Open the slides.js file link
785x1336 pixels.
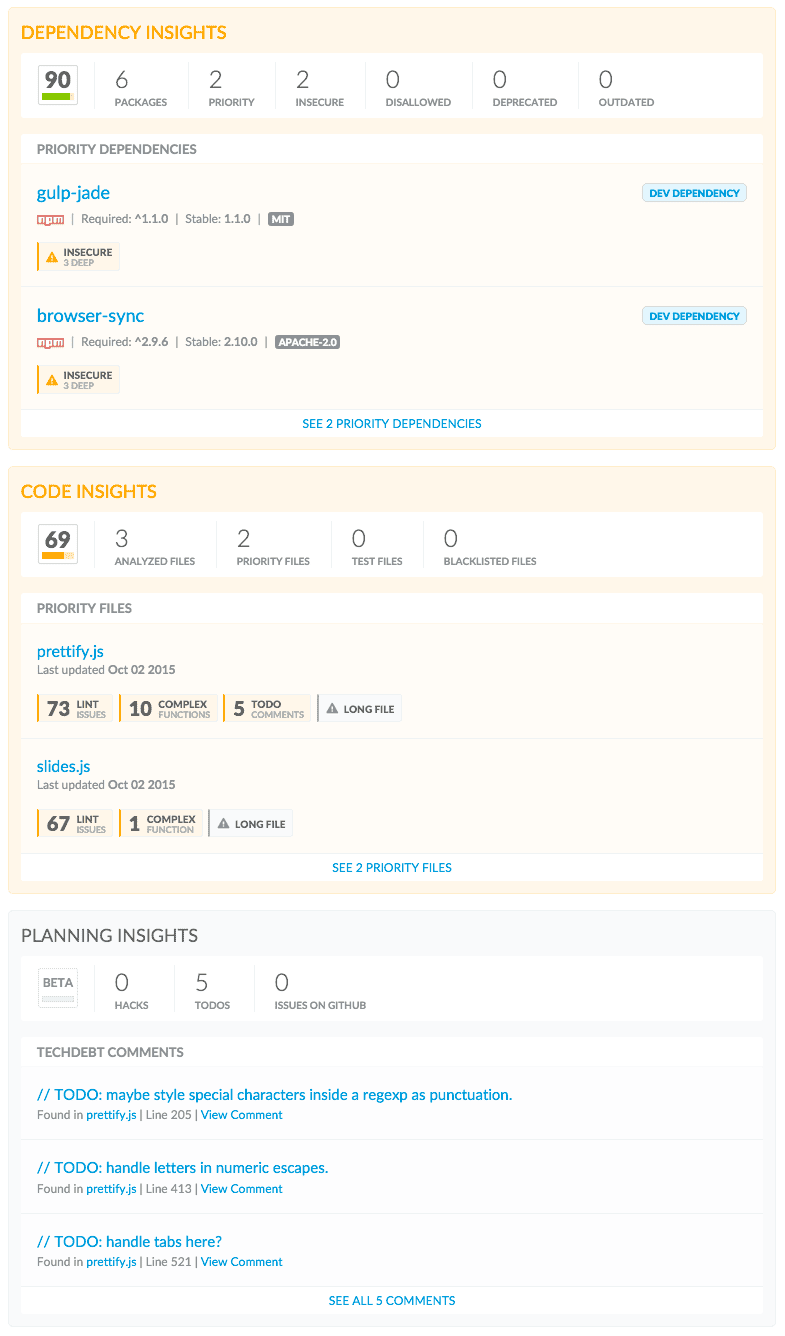point(63,767)
